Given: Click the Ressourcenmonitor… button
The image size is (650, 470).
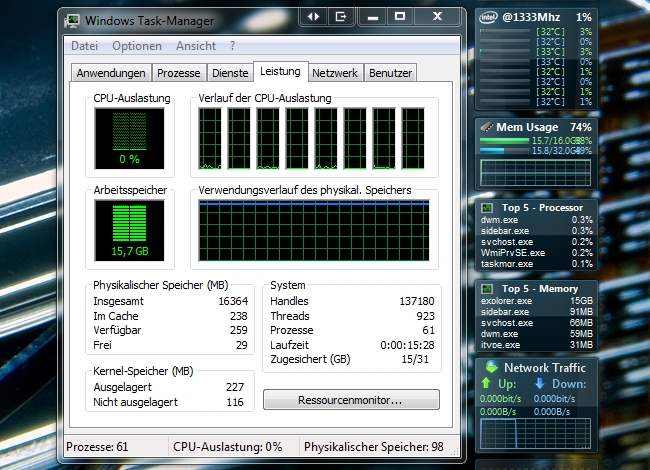Looking at the screenshot, I should pyautogui.click(x=351, y=400).
